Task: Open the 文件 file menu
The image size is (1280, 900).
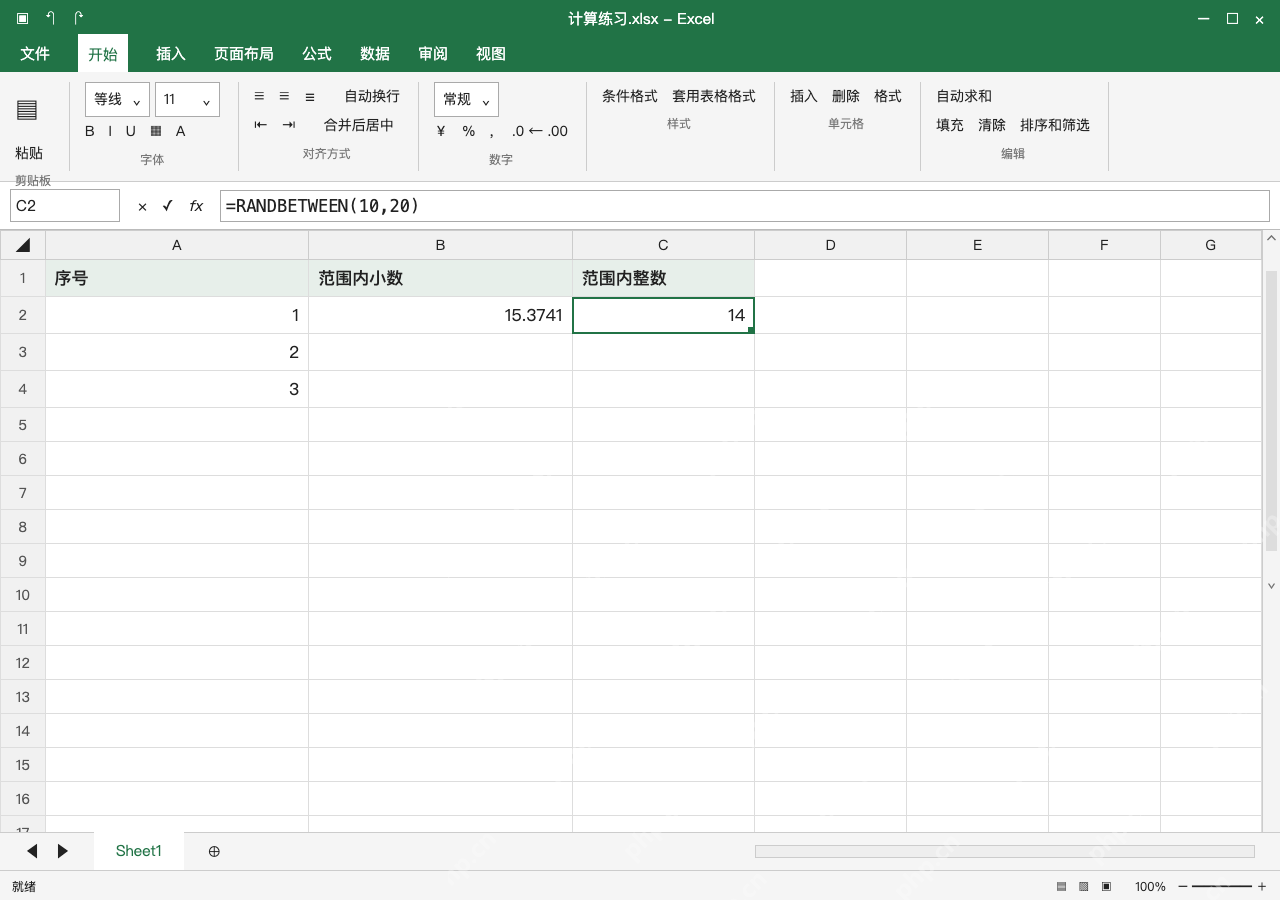Action: click(35, 54)
